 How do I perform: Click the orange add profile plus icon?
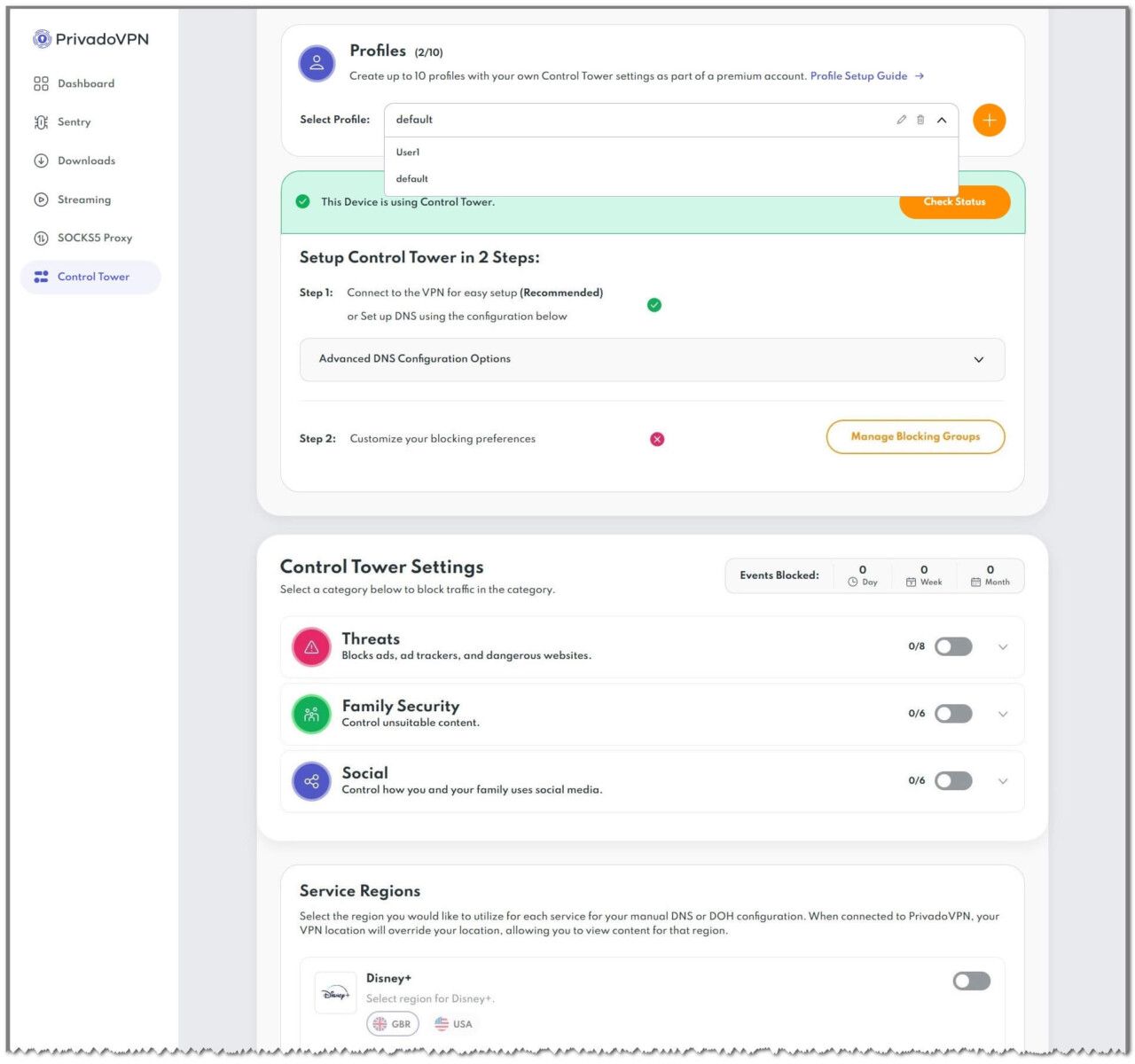(x=989, y=121)
